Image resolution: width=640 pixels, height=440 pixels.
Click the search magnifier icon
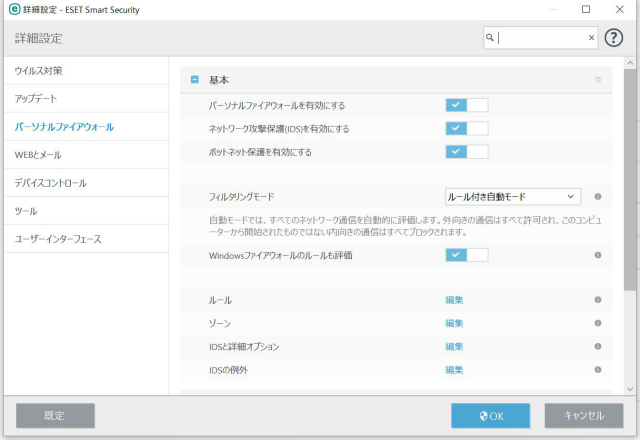coord(490,38)
